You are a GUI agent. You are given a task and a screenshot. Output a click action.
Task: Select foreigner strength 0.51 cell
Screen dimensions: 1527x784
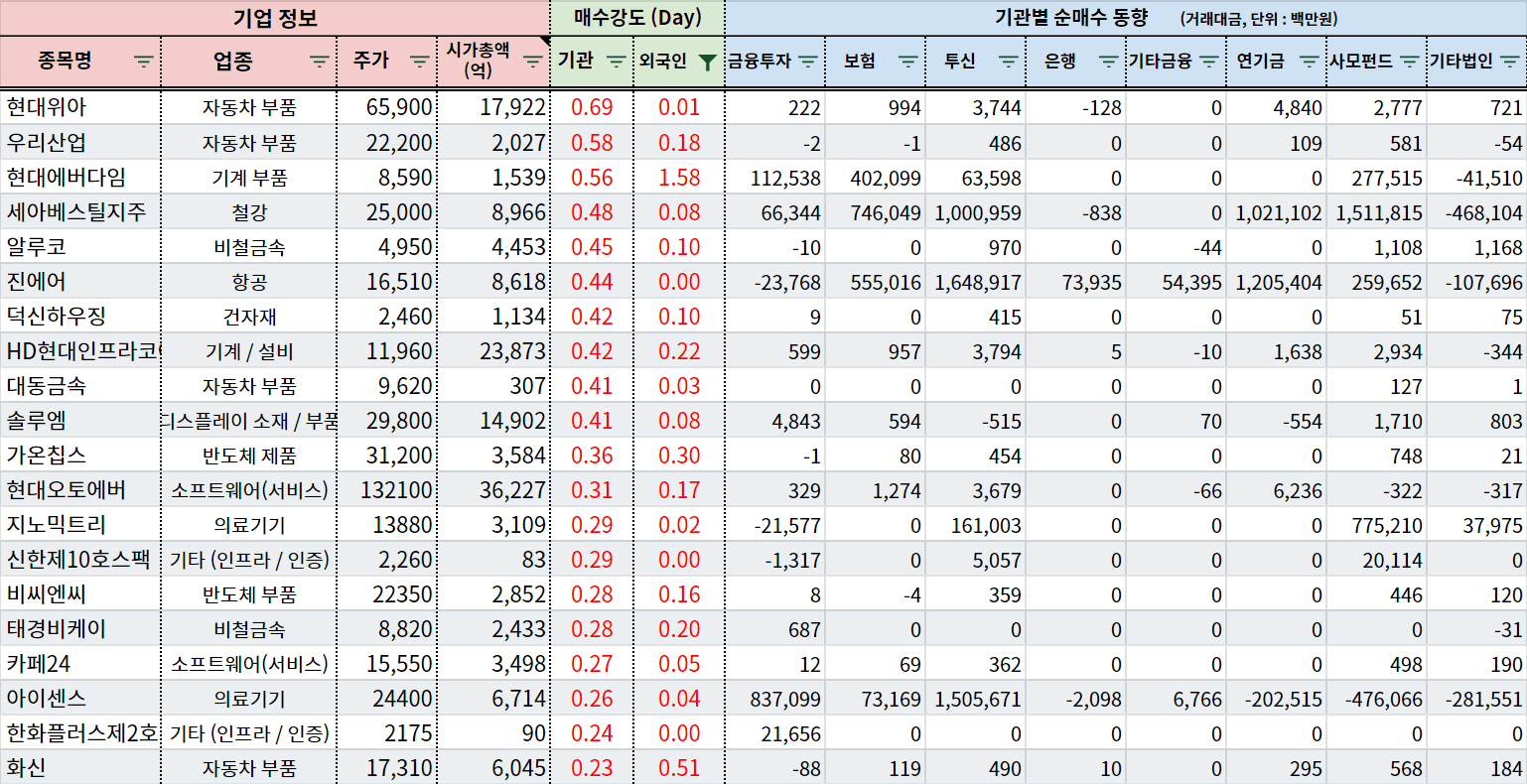coord(679,768)
